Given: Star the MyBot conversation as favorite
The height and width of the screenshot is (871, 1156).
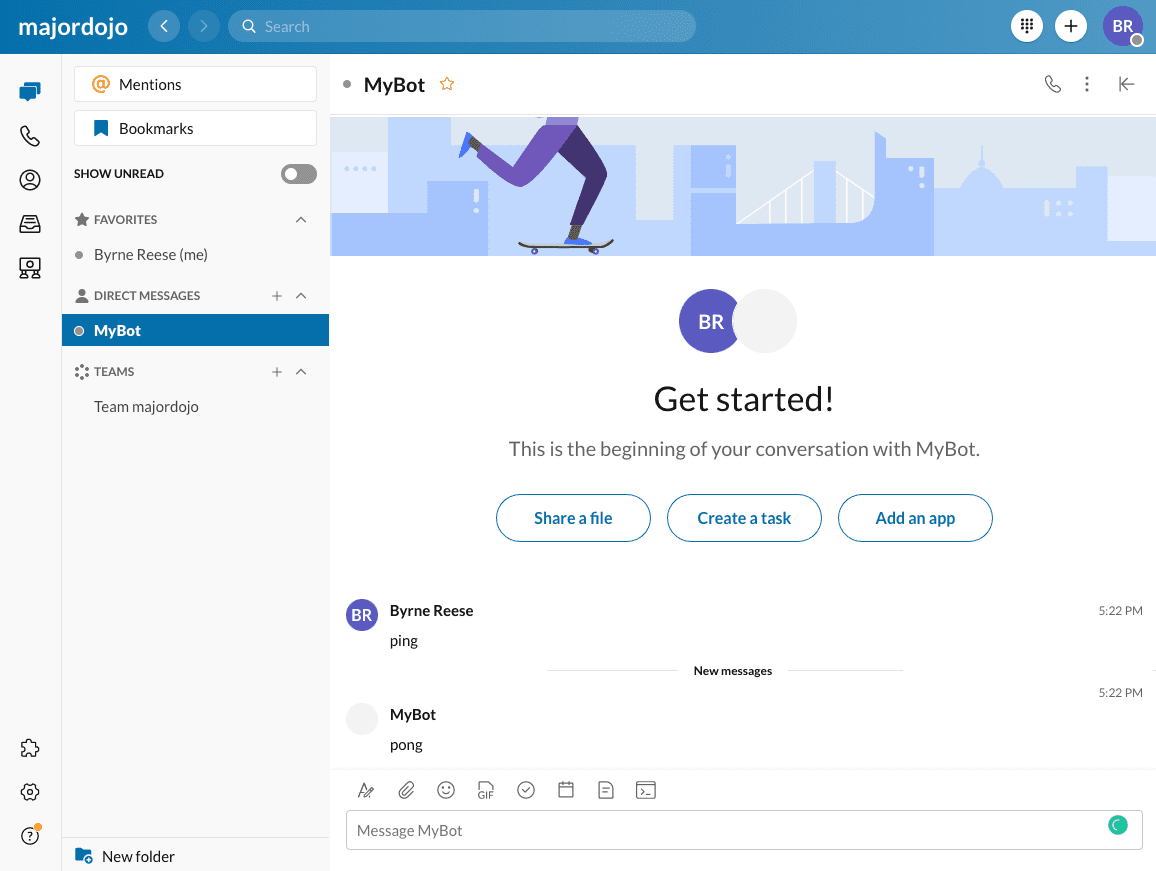Looking at the screenshot, I should click(447, 84).
